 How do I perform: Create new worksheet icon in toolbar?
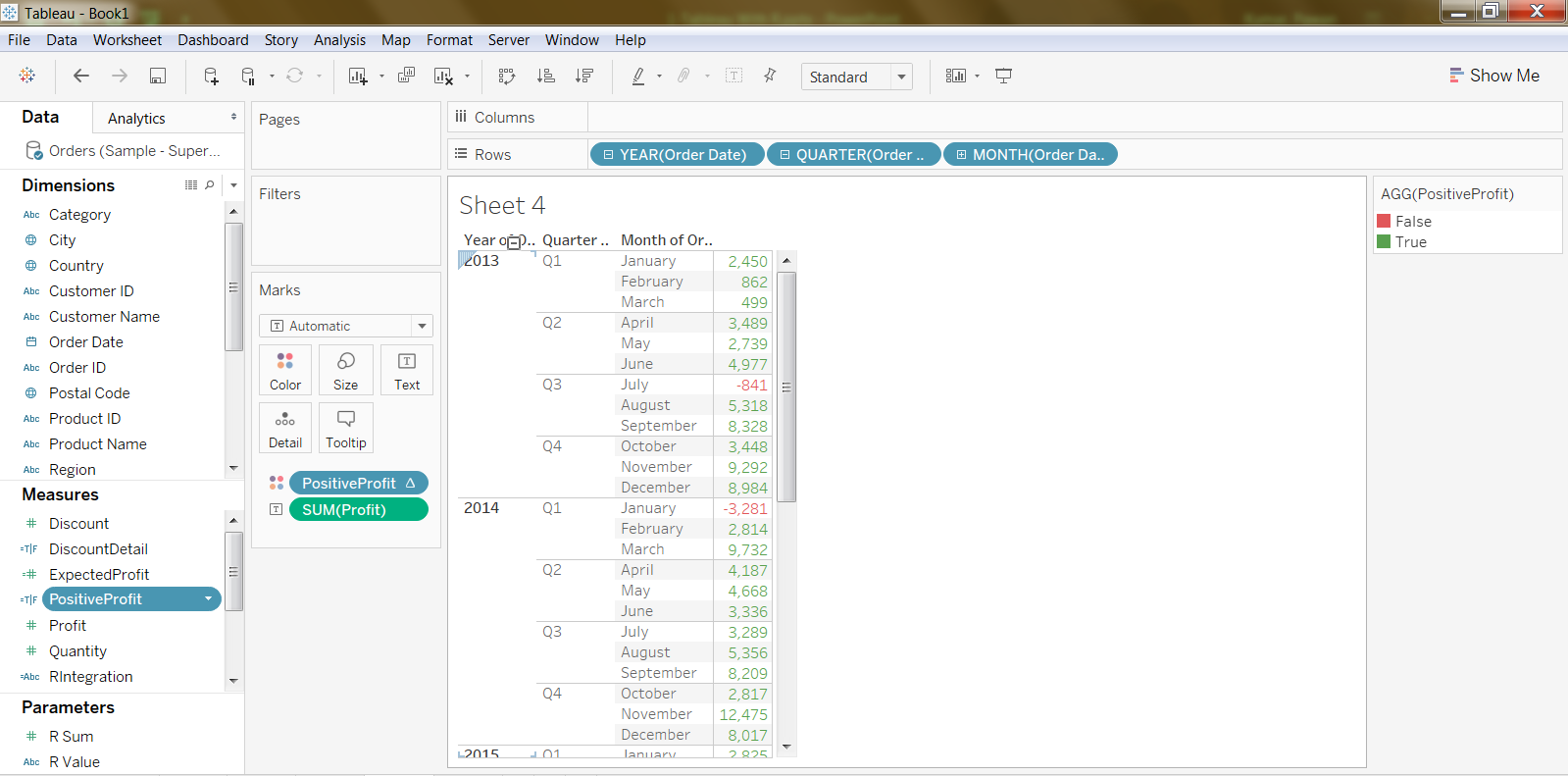(358, 76)
